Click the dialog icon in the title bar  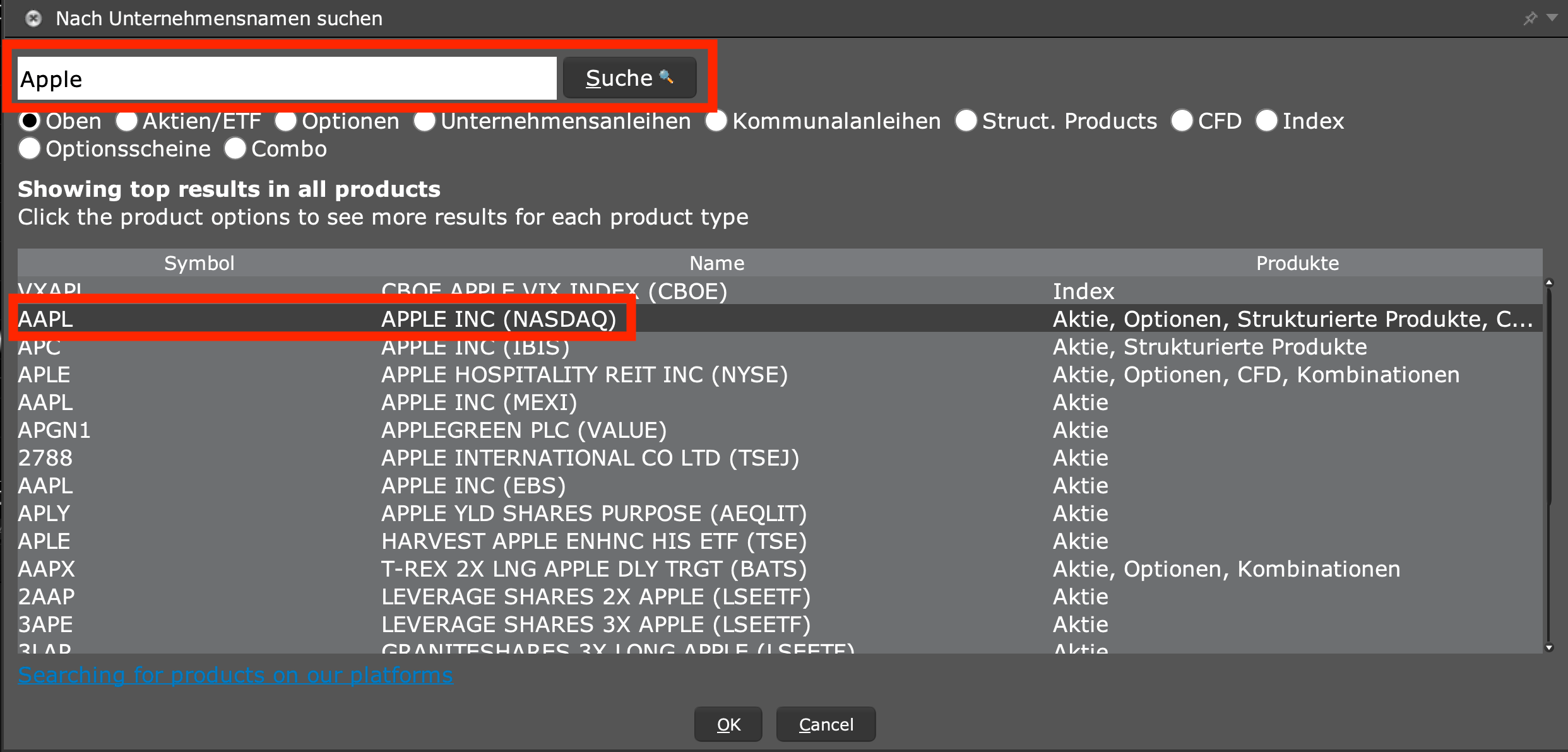coord(33,18)
